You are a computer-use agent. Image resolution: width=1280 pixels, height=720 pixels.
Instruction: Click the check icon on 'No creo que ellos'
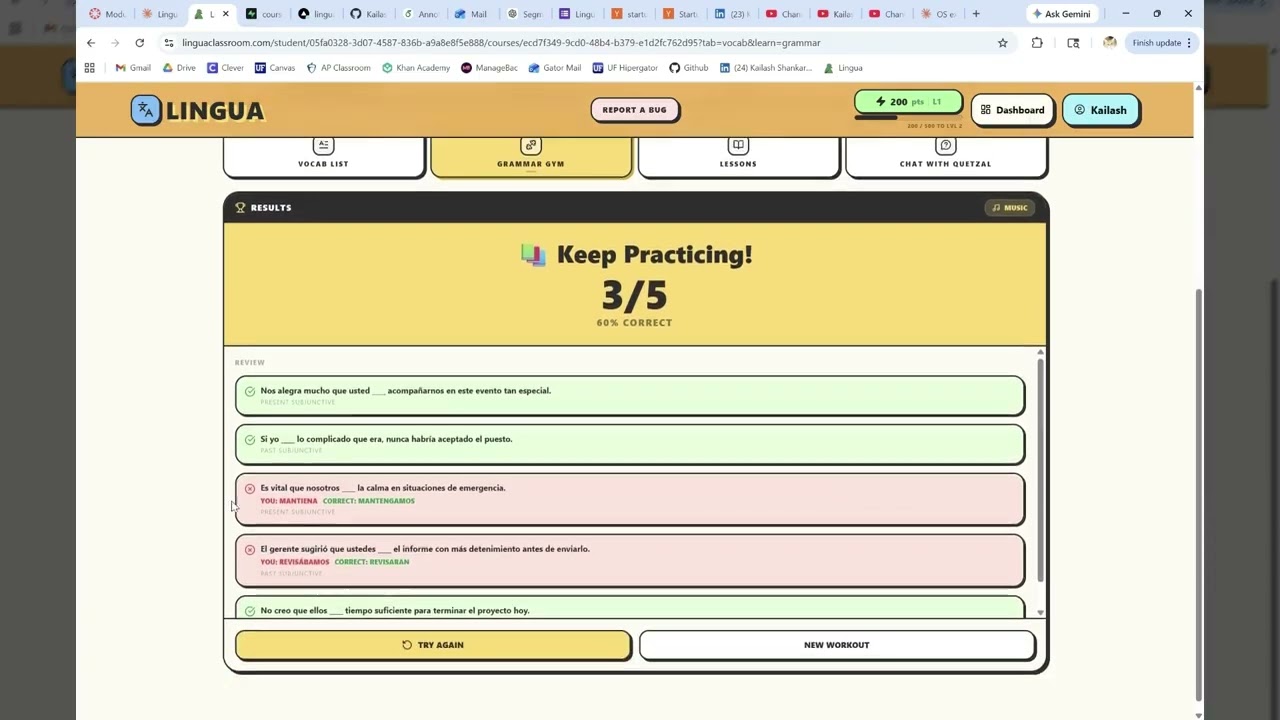250,611
